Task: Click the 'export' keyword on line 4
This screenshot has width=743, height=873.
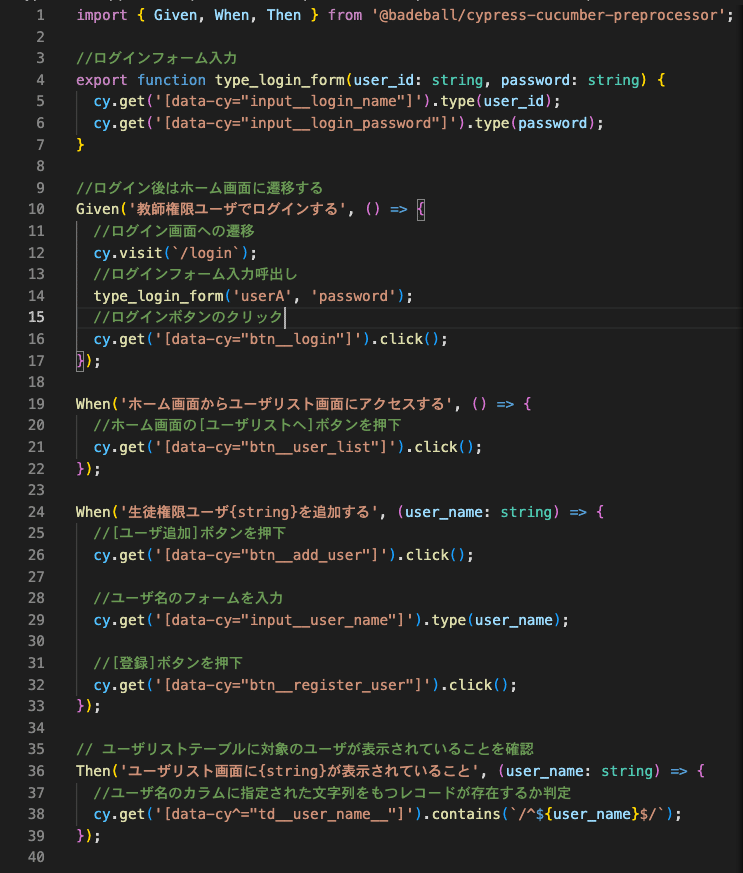Action: coord(102,80)
